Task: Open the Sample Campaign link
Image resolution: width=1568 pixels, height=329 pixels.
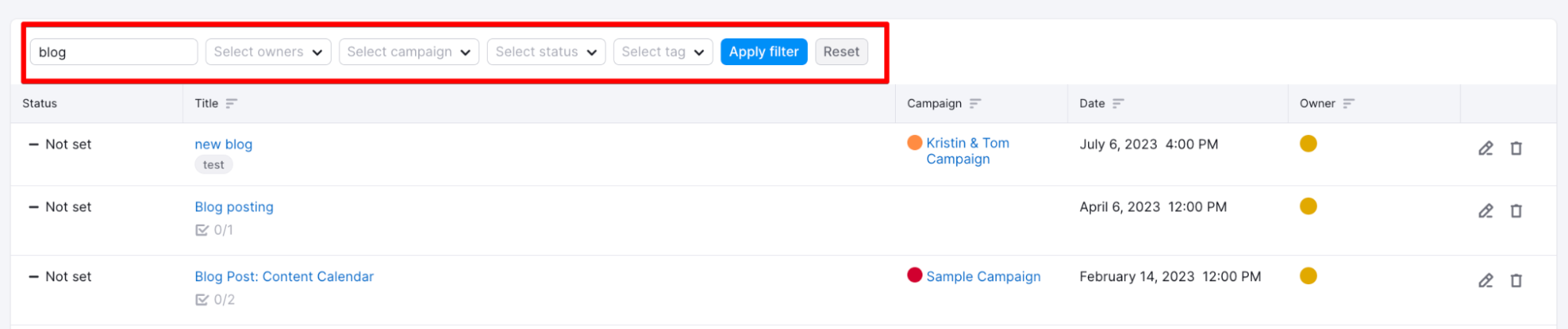Action: 983,276
